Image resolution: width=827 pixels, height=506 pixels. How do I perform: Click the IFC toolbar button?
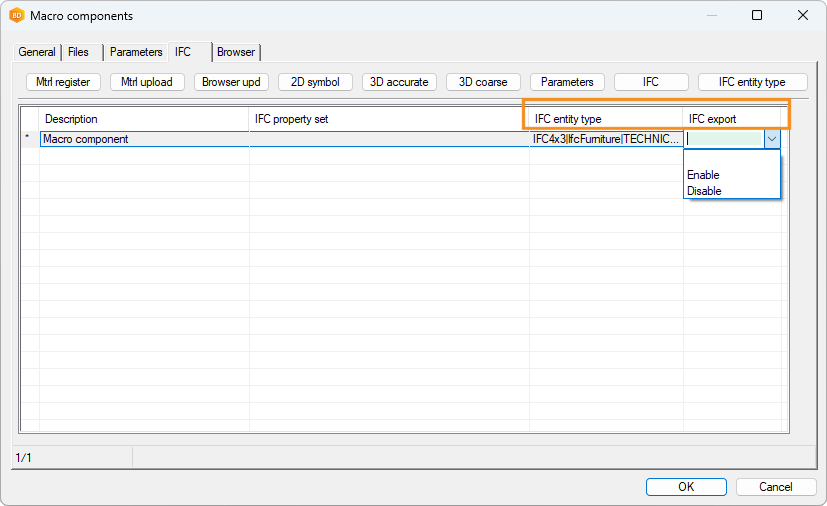[651, 82]
